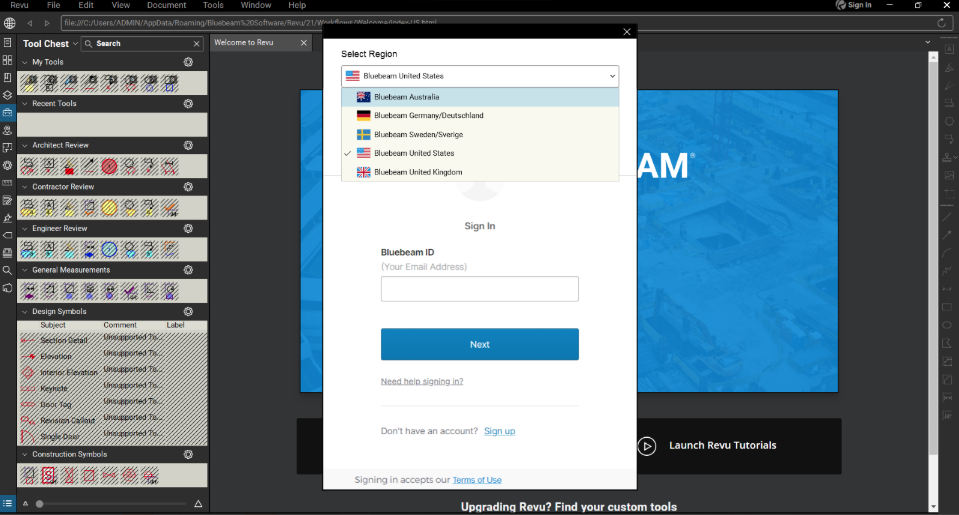959x515 pixels.
Task: Click the gear icon next to My Tools
Action: (x=188, y=62)
